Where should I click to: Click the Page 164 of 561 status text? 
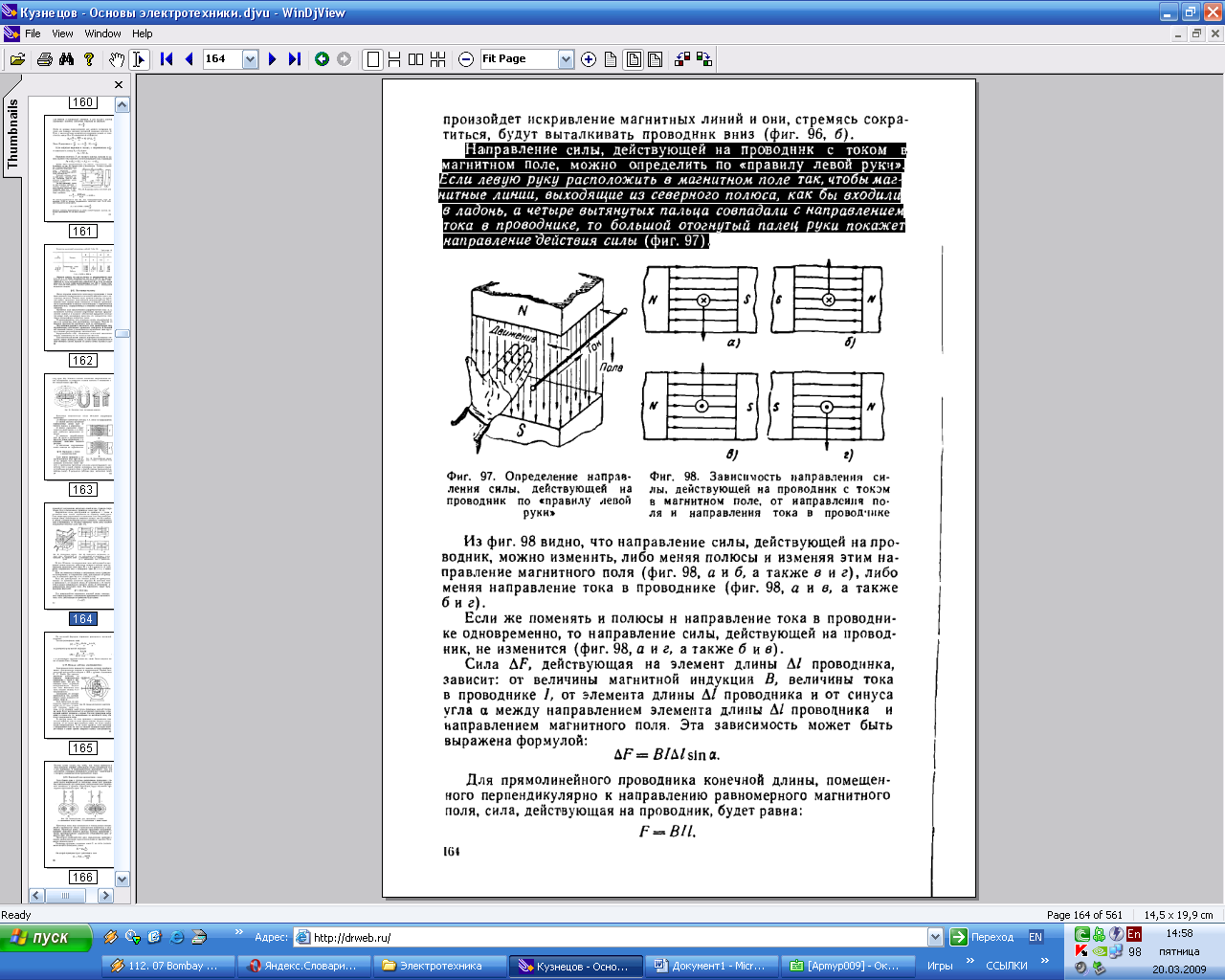coord(1084,915)
